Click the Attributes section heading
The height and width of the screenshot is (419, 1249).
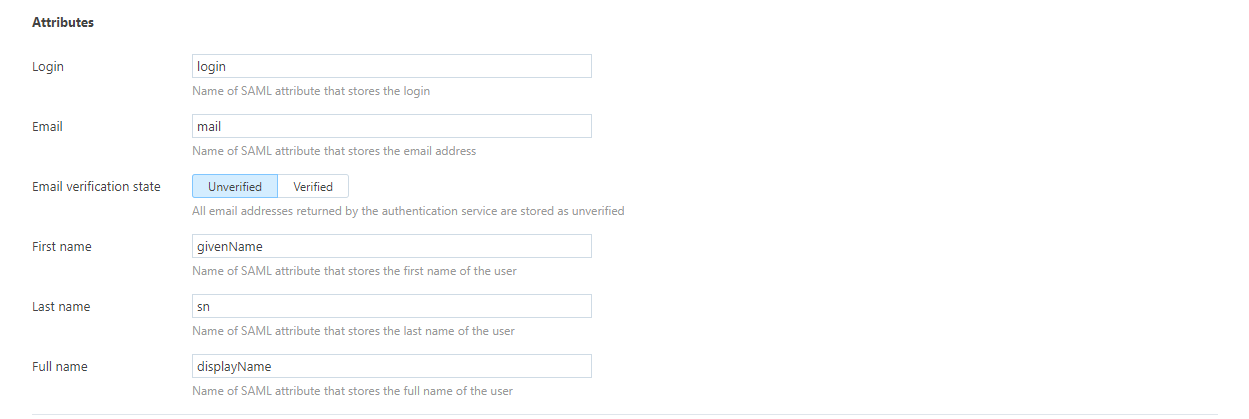(63, 22)
